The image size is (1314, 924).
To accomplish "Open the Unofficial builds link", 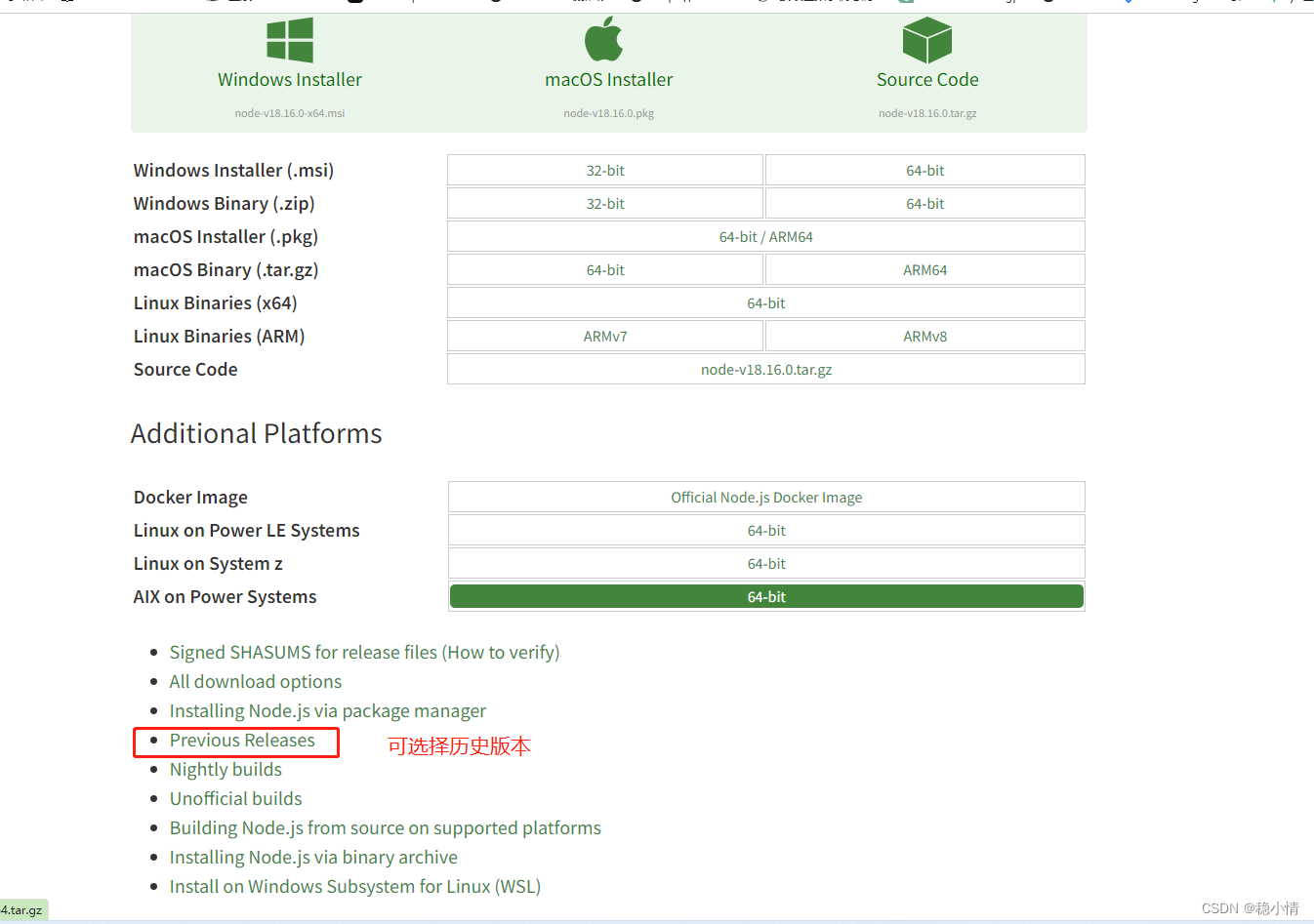I will 236,798.
